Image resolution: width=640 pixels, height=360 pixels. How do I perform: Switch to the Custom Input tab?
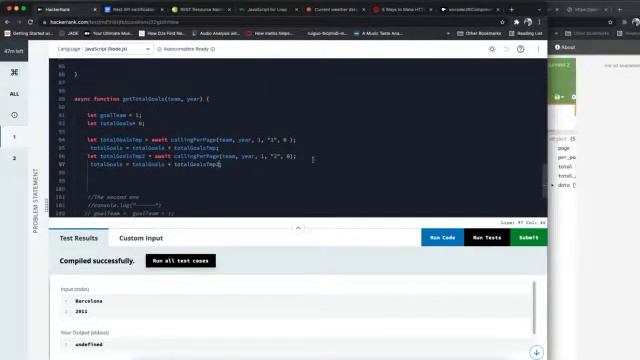point(141,238)
